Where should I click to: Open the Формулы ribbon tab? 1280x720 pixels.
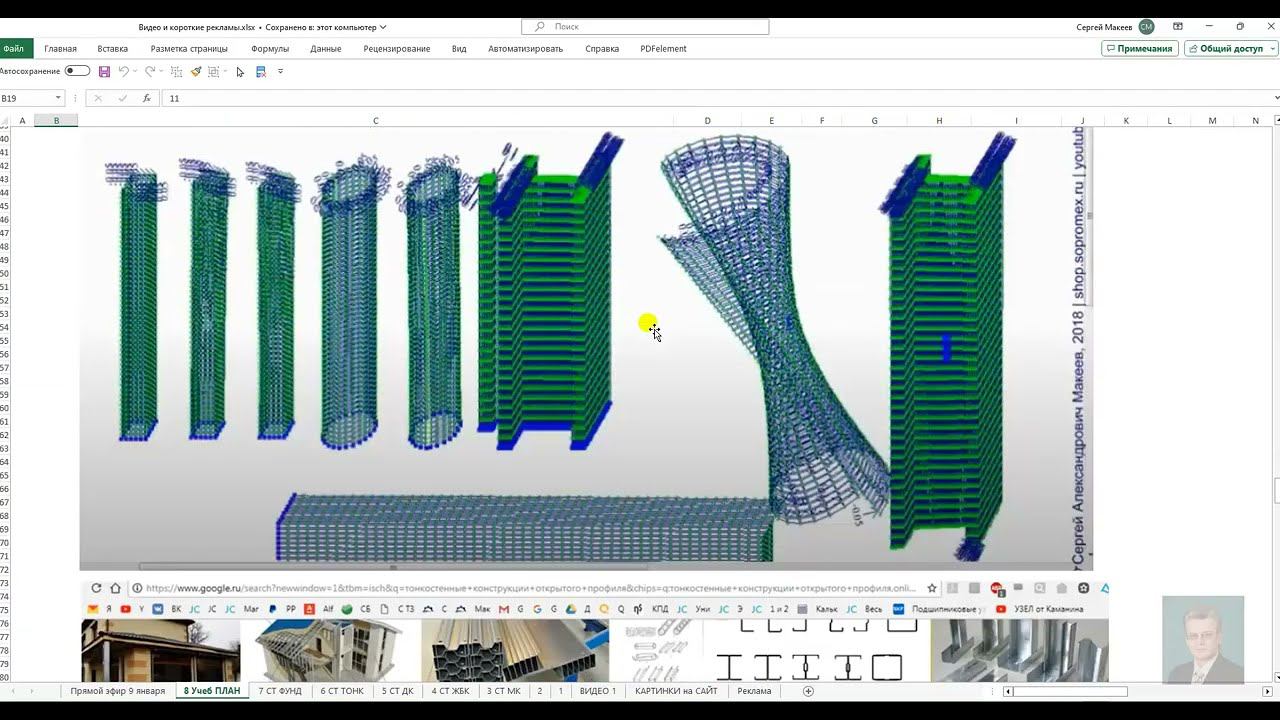[270, 48]
